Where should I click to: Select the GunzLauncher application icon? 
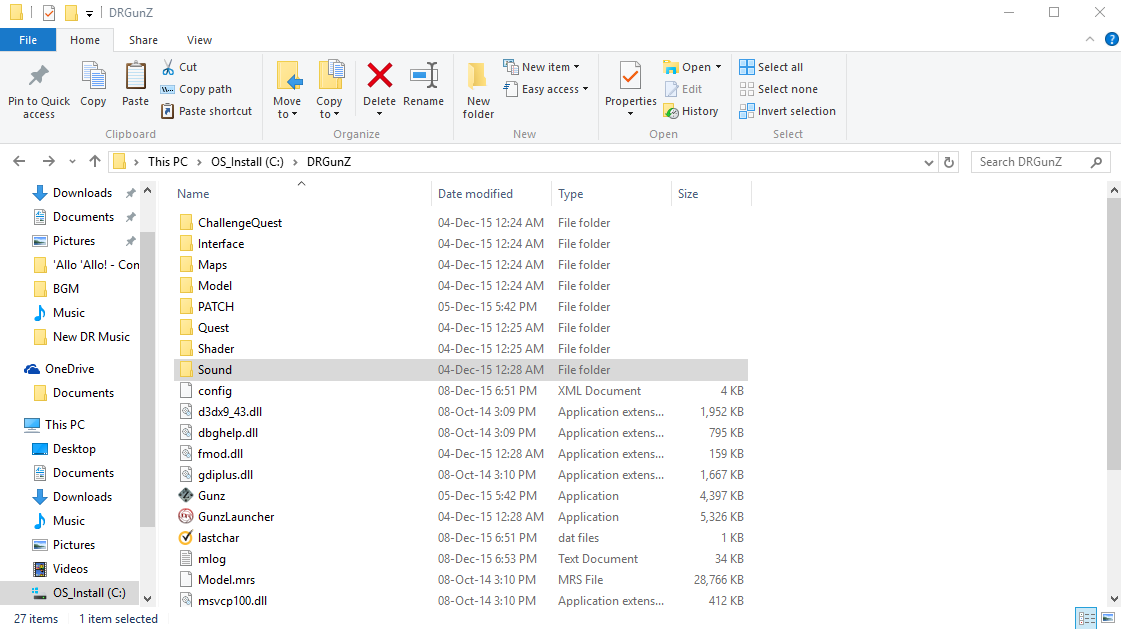(186, 516)
